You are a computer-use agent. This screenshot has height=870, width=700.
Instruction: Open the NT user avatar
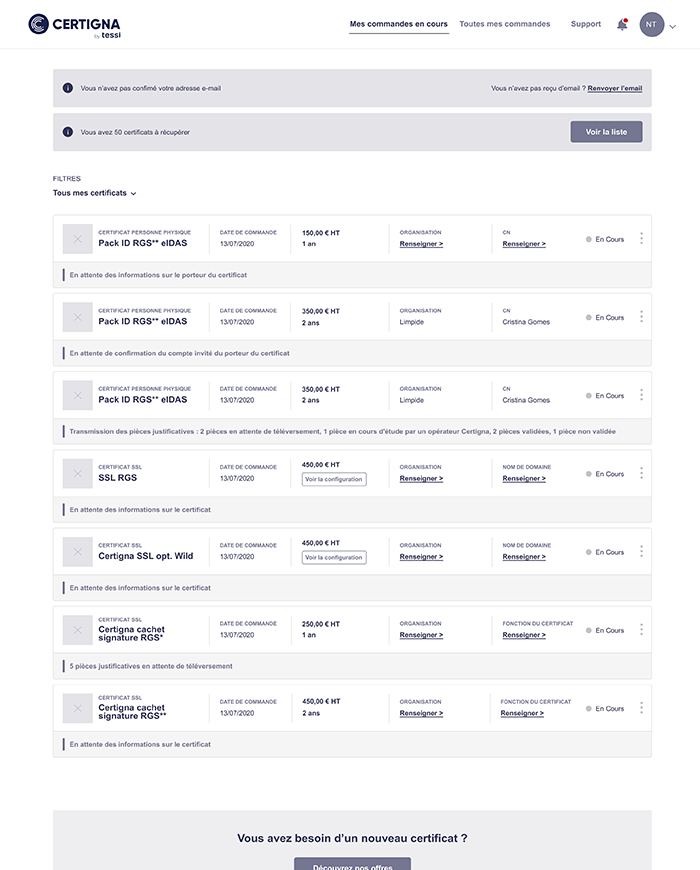click(x=651, y=24)
